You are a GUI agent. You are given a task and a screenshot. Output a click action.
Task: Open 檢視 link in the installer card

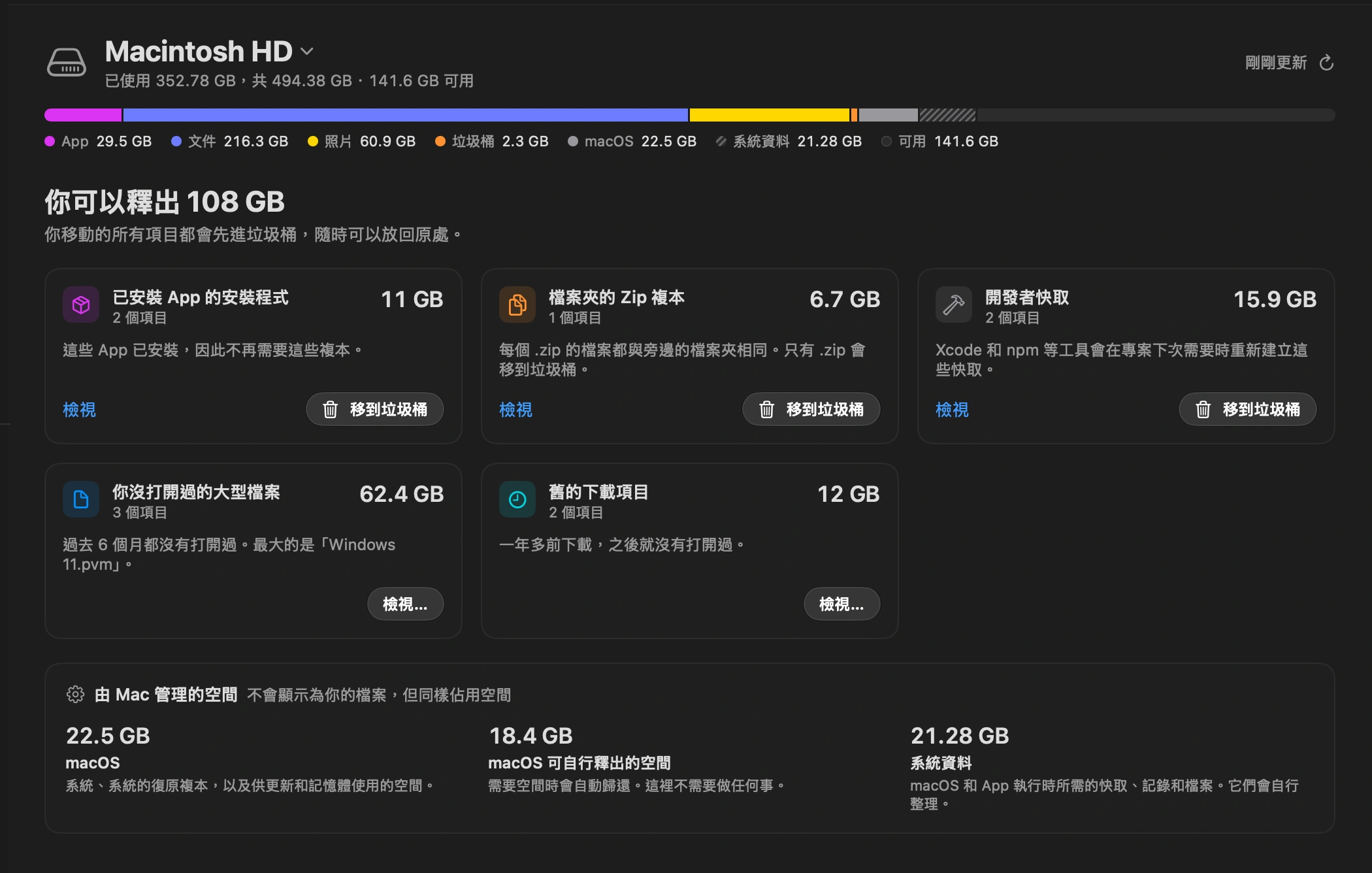click(79, 410)
